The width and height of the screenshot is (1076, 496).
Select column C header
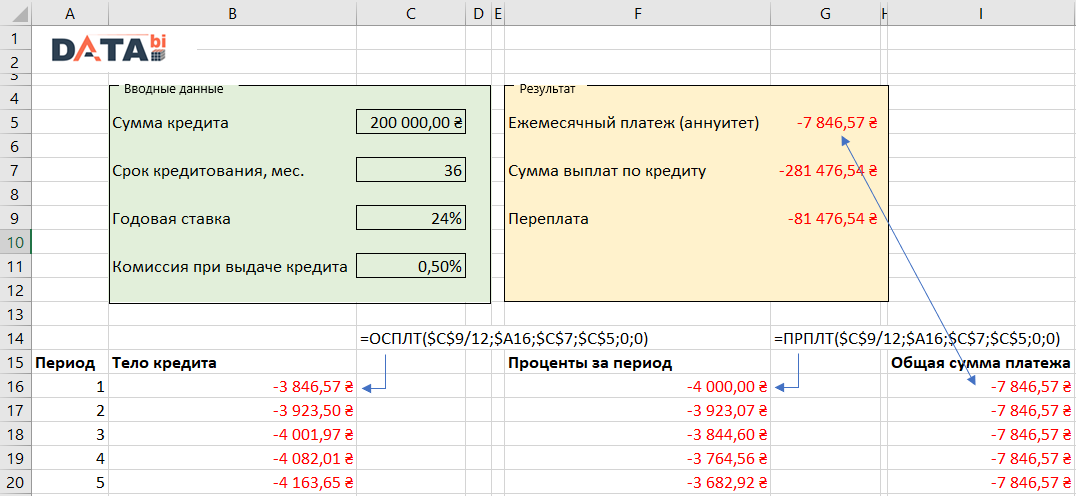[x=411, y=13]
